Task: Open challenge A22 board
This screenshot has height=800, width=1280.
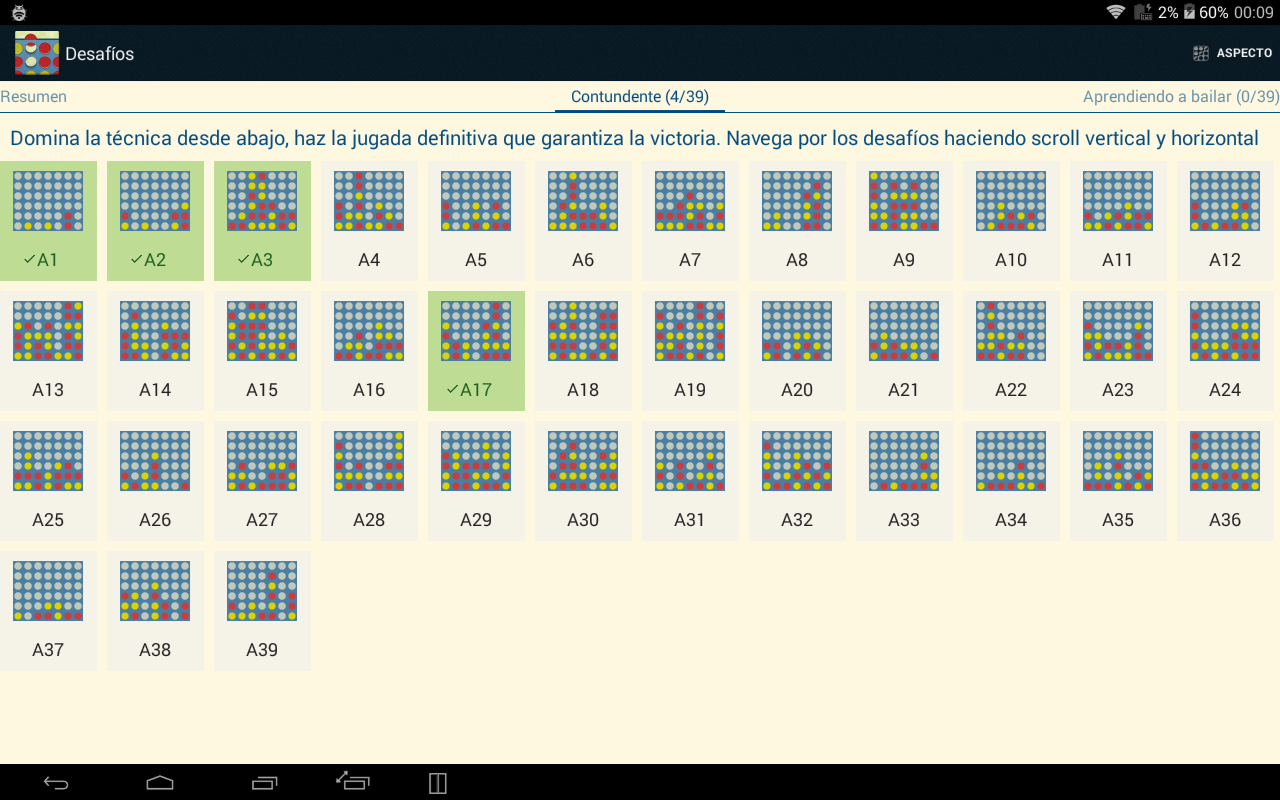Action: coord(1011,351)
